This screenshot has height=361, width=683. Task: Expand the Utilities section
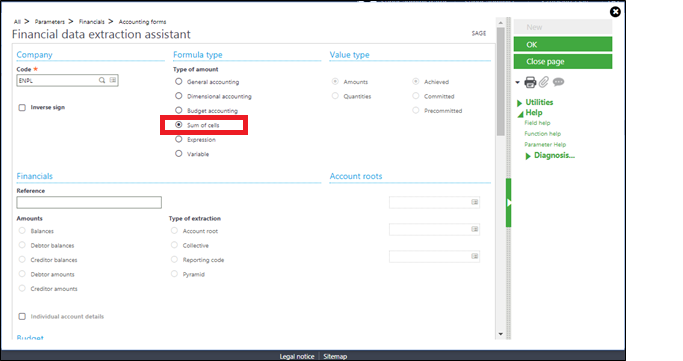[519, 103]
